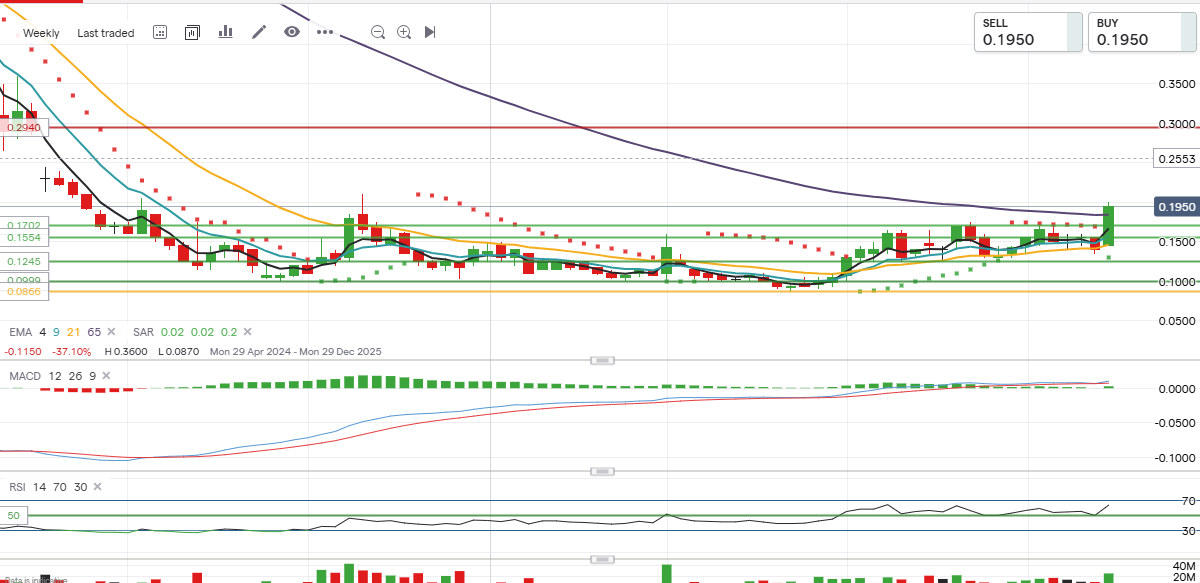Open the chart layout grid icon

160,32
